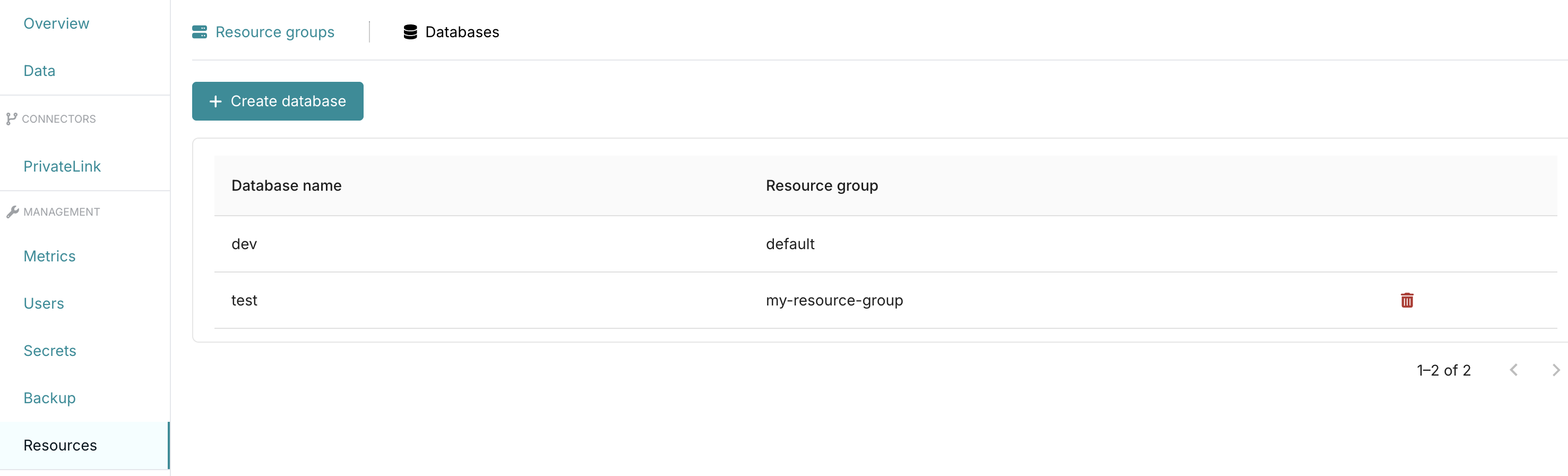Click the Create database button

click(278, 101)
